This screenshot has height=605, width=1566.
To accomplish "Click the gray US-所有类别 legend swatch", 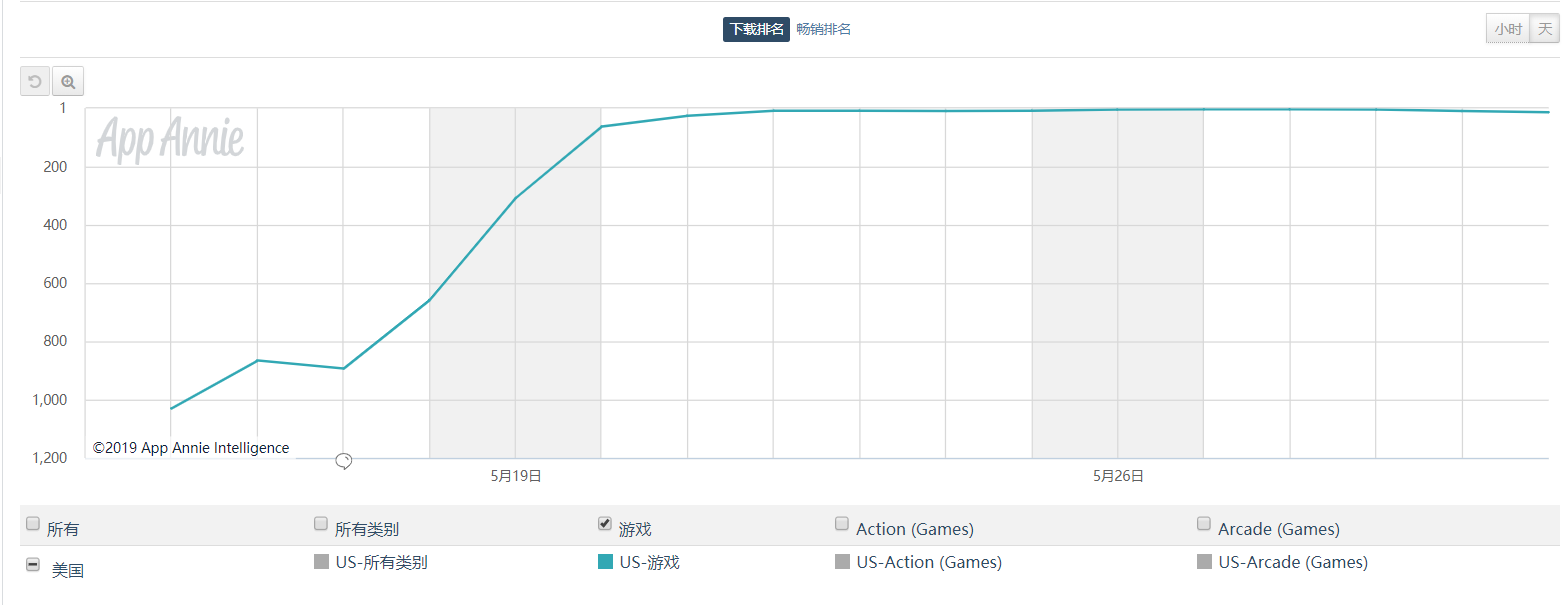I will (321, 562).
